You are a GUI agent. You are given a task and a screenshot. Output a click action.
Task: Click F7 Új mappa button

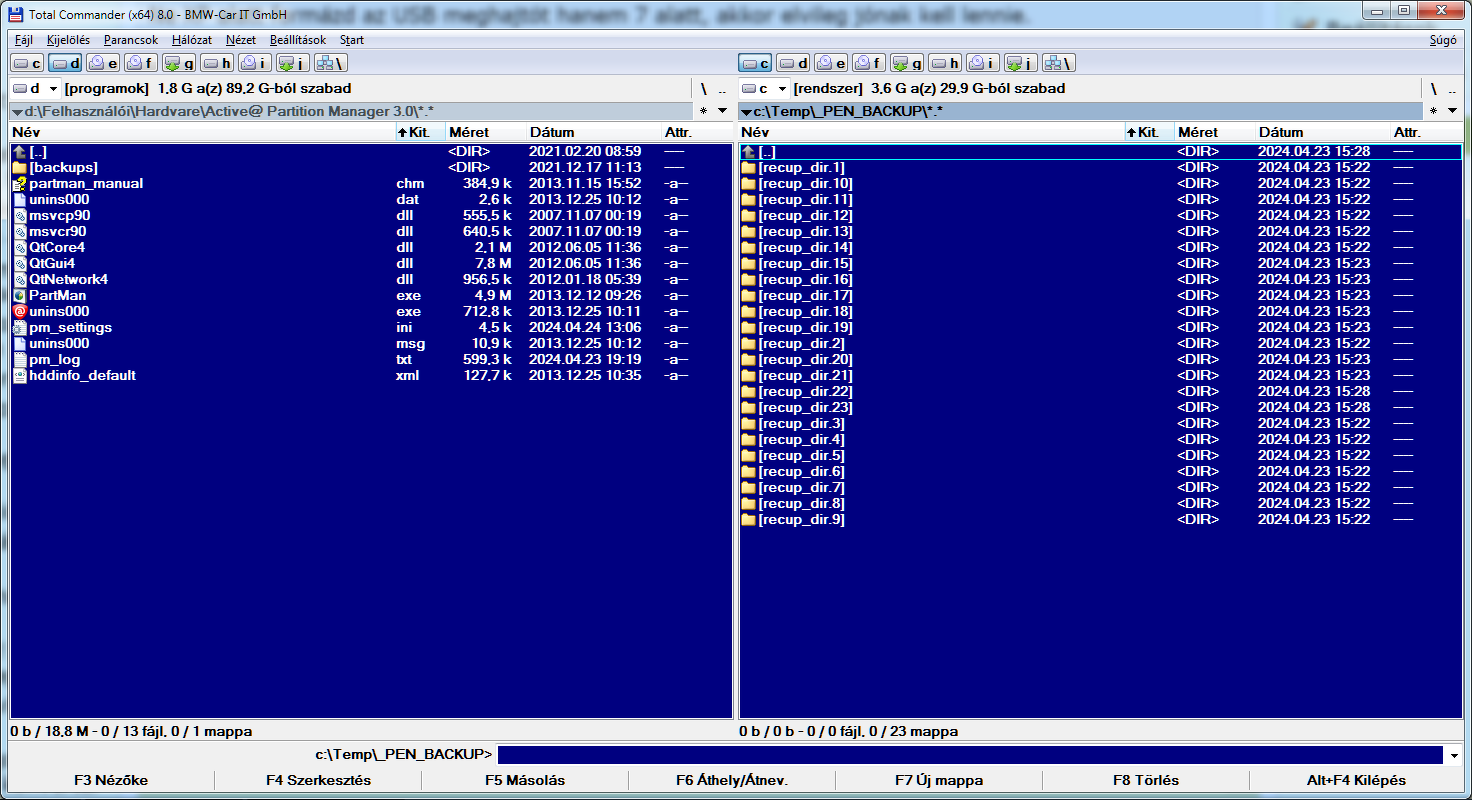tap(939, 780)
